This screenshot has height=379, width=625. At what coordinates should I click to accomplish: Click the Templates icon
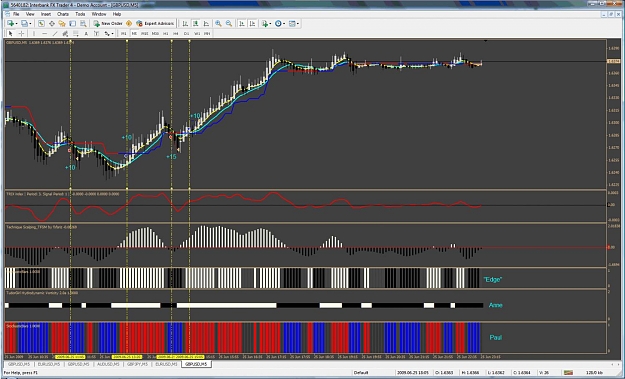(292, 24)
